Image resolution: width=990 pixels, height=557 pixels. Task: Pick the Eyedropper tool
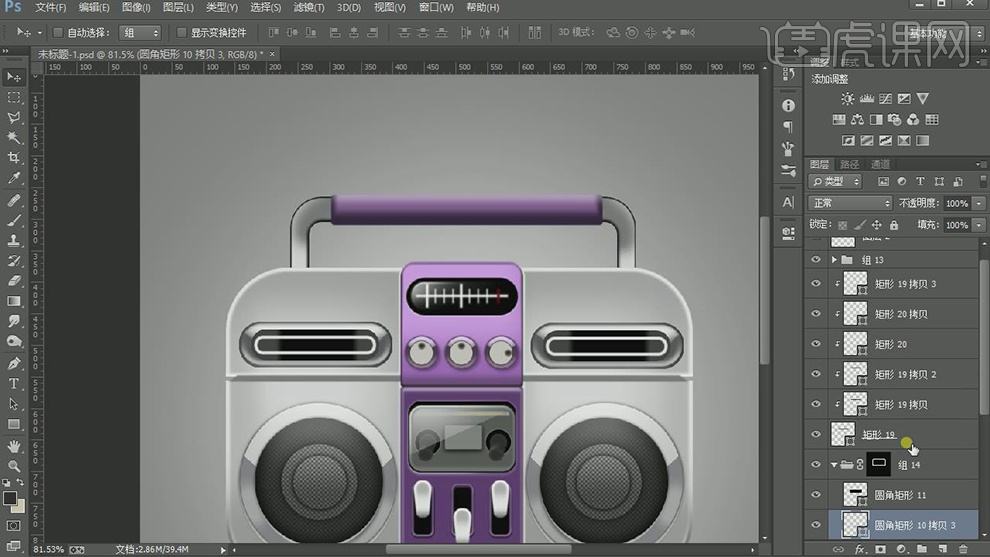click(14, 178)
